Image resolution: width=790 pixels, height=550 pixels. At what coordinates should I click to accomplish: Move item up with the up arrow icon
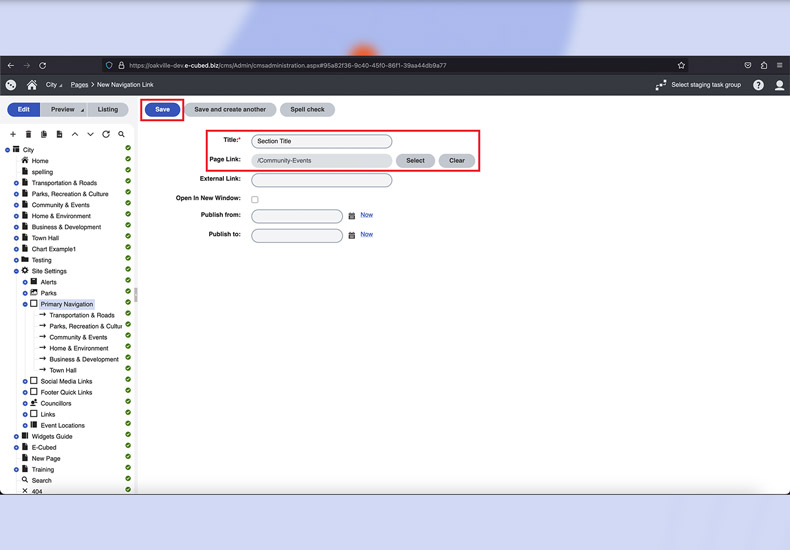[75, 134]
